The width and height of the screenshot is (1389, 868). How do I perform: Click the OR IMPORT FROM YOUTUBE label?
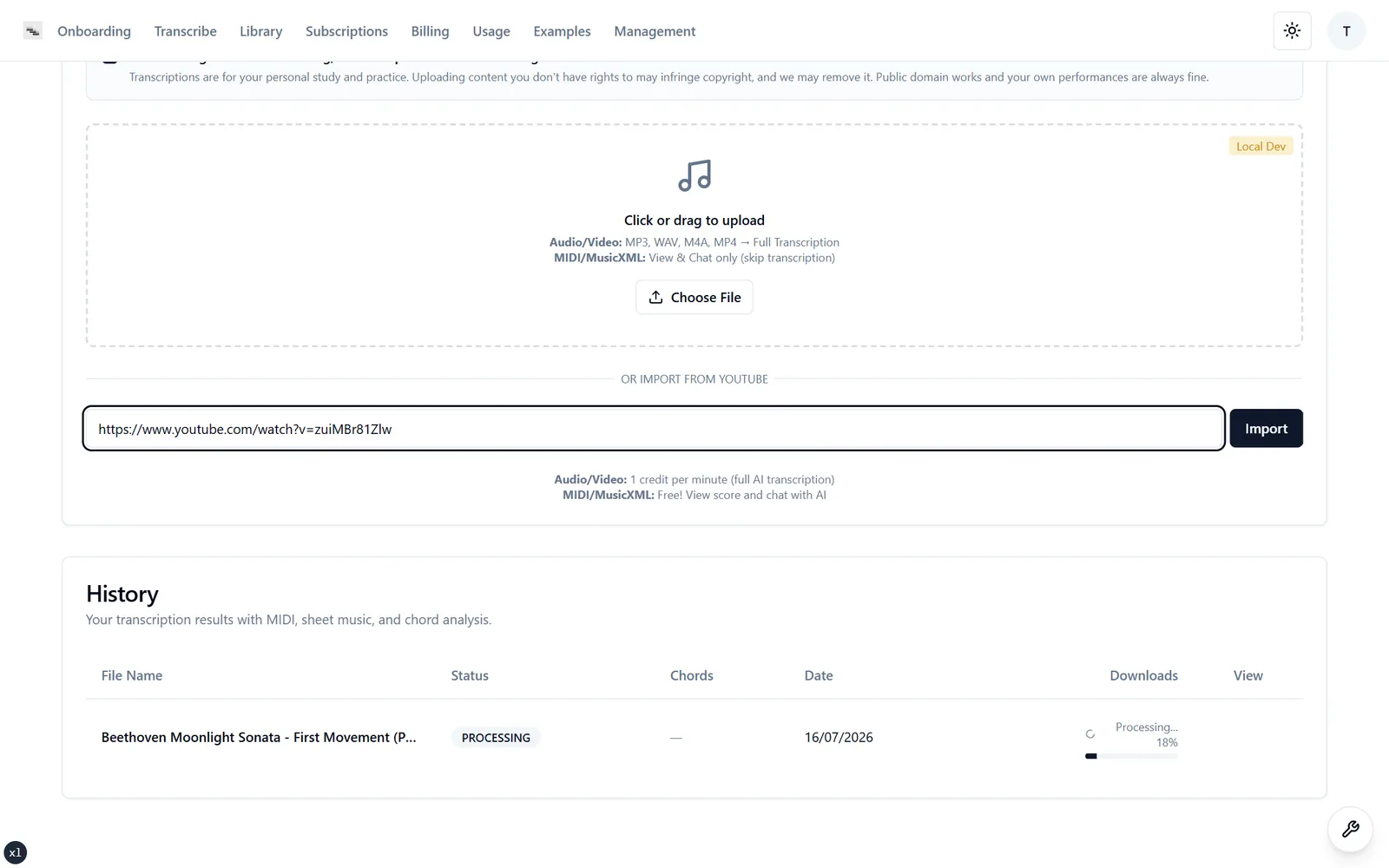694,379
